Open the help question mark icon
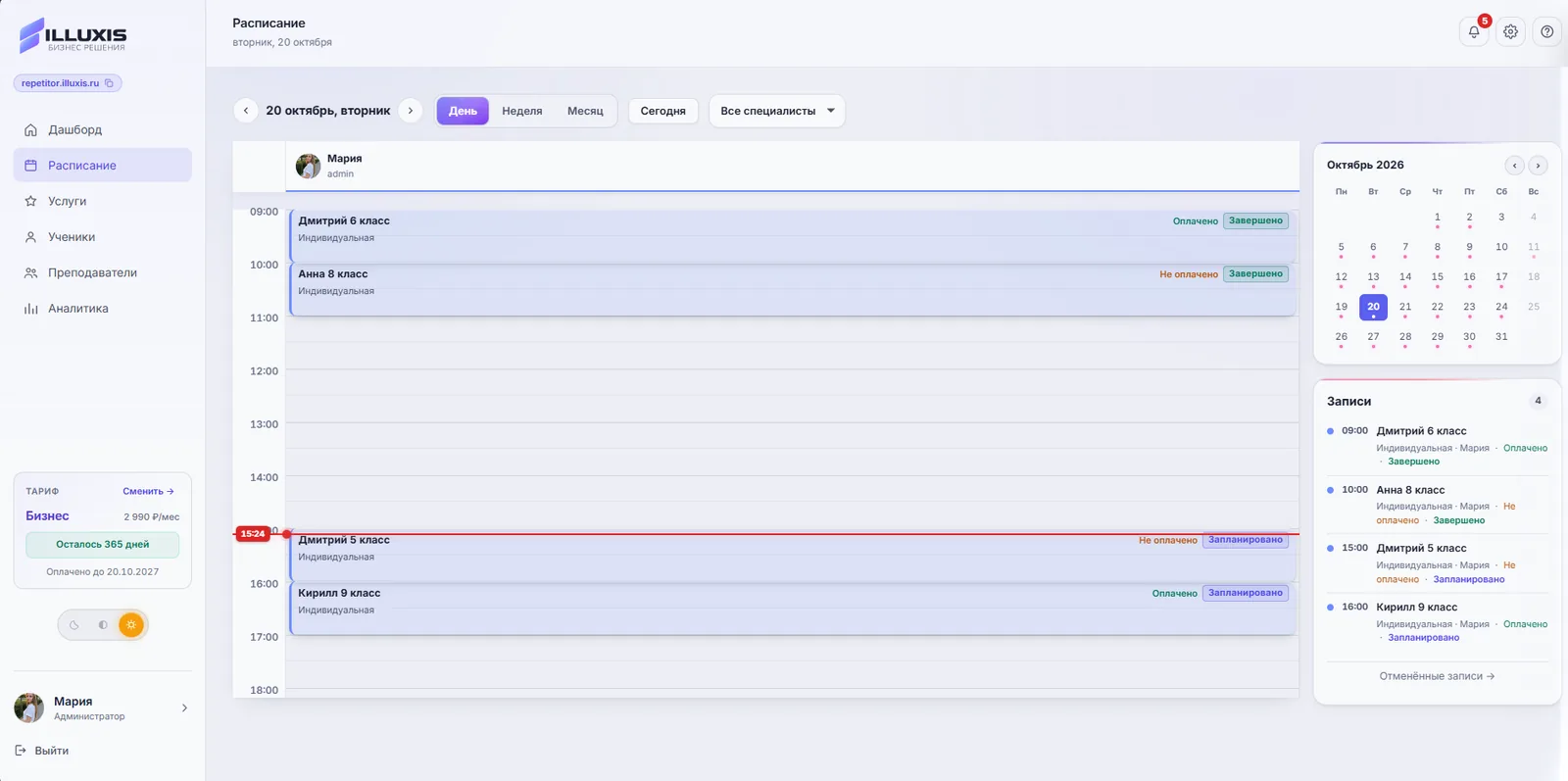Image resolution: width=1568 pixels, height=781 pixels. click(x=1546, y=31)
